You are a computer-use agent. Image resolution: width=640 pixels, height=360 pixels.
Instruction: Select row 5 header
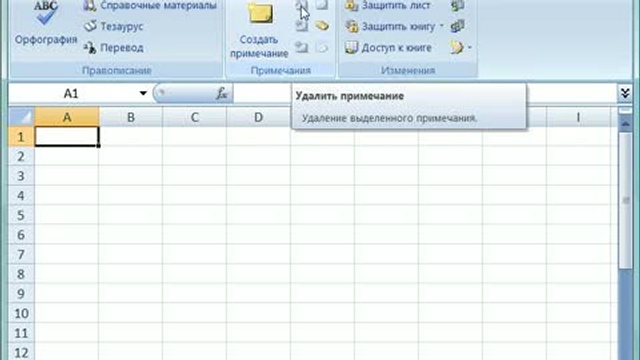[21, 215]
